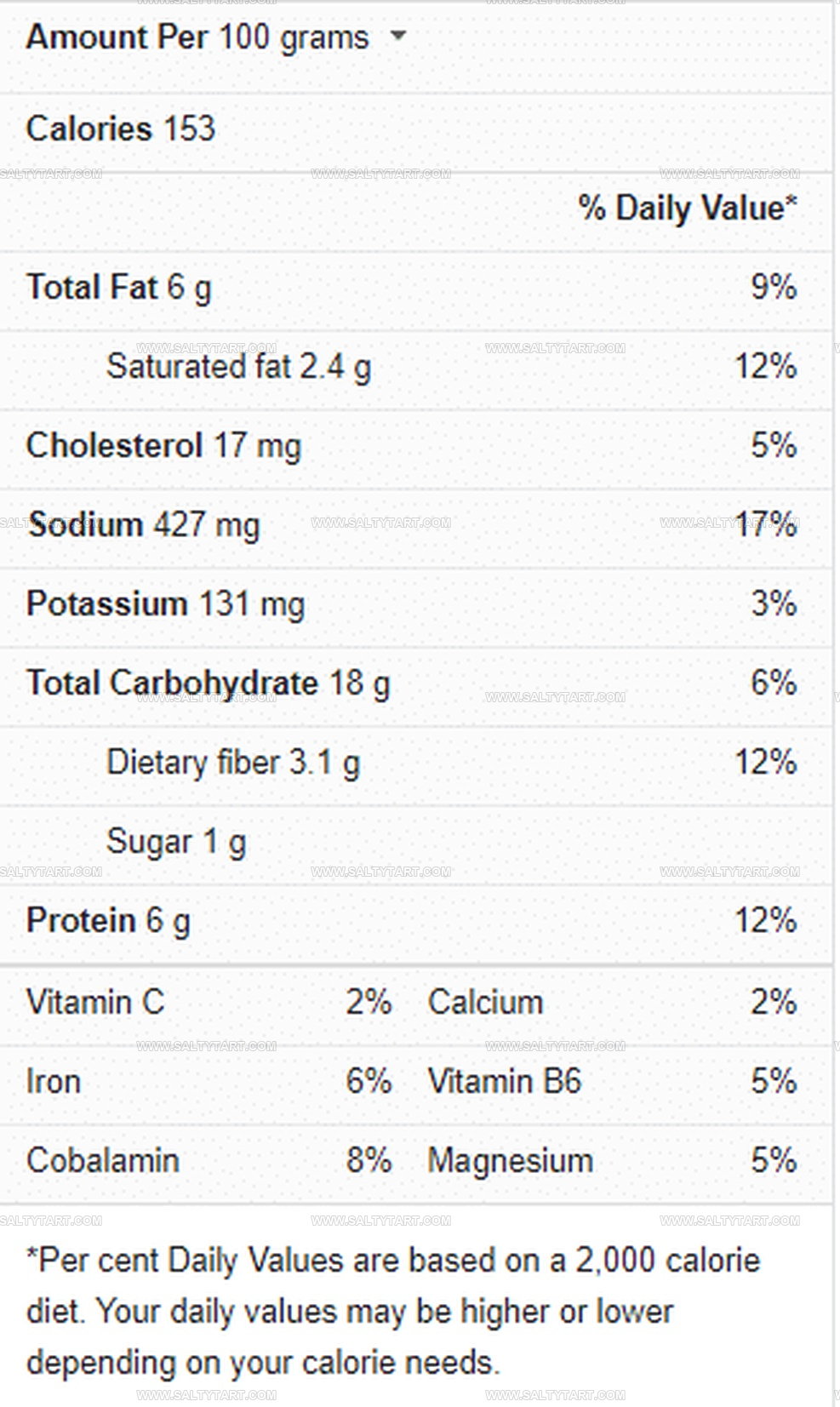Screen dimensions: 840x1407
Task: Click the Potassium 131 mg label
Action: pyautogui.click(x=165, y=604)
